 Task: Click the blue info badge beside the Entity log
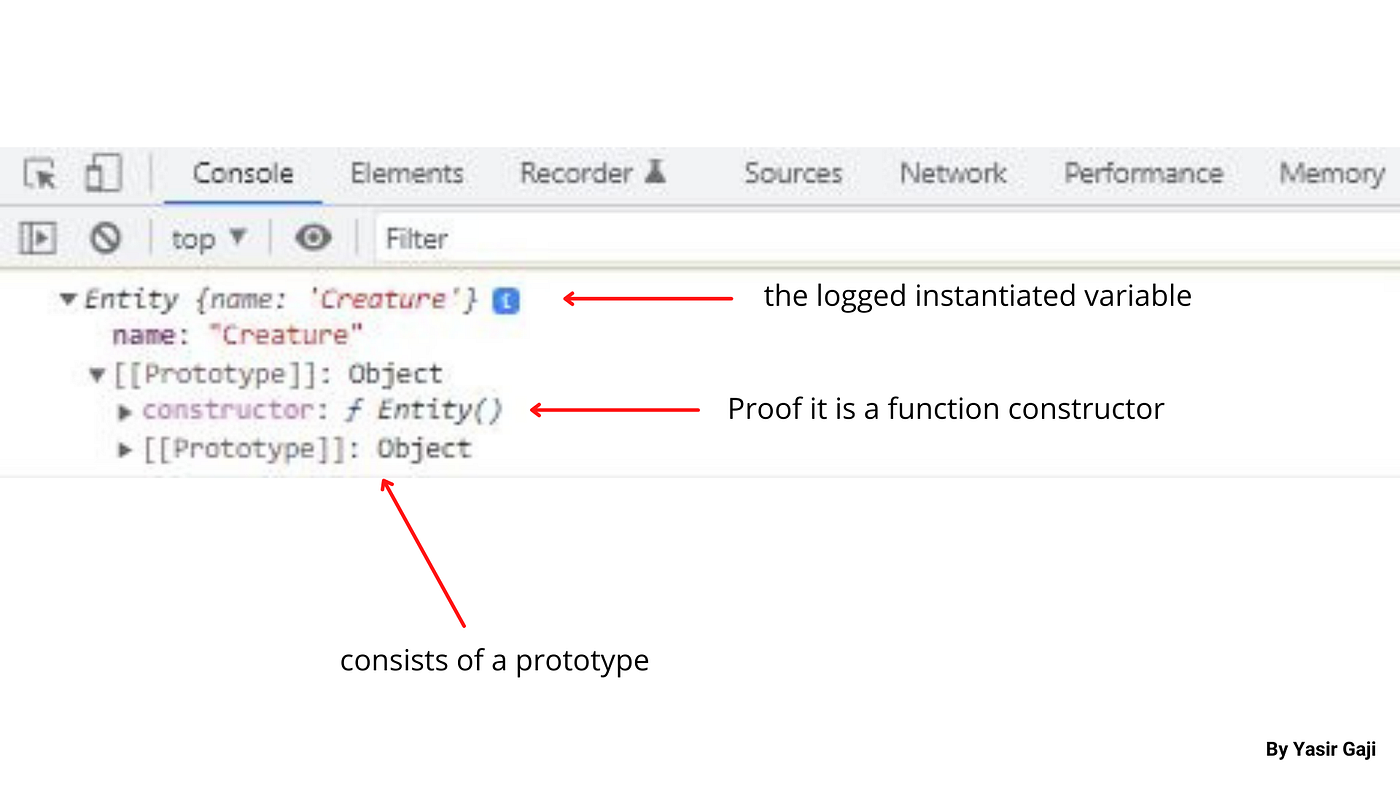coord(506,300)
